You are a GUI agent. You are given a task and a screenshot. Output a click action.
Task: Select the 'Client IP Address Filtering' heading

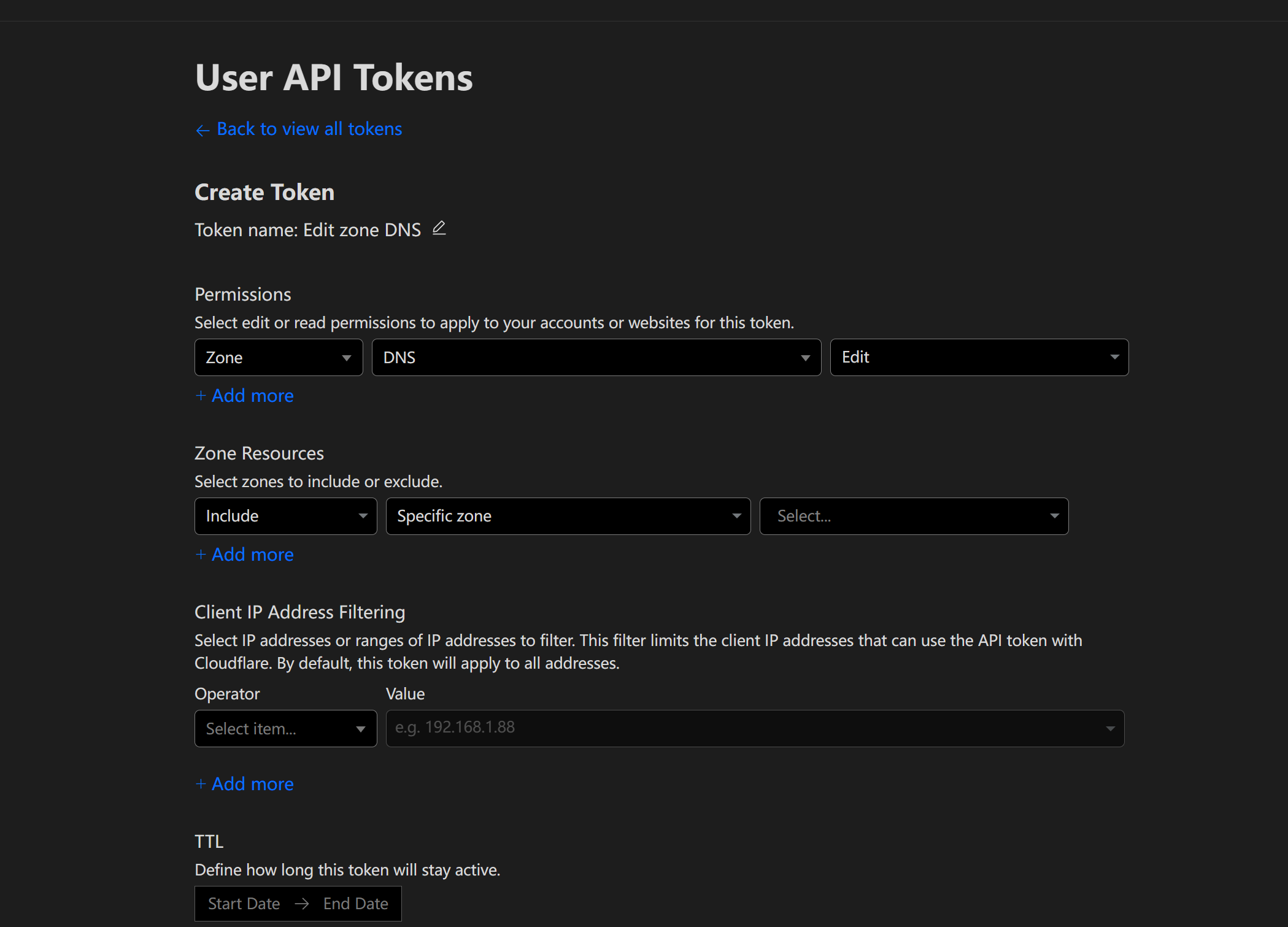(x=299, y=612)
